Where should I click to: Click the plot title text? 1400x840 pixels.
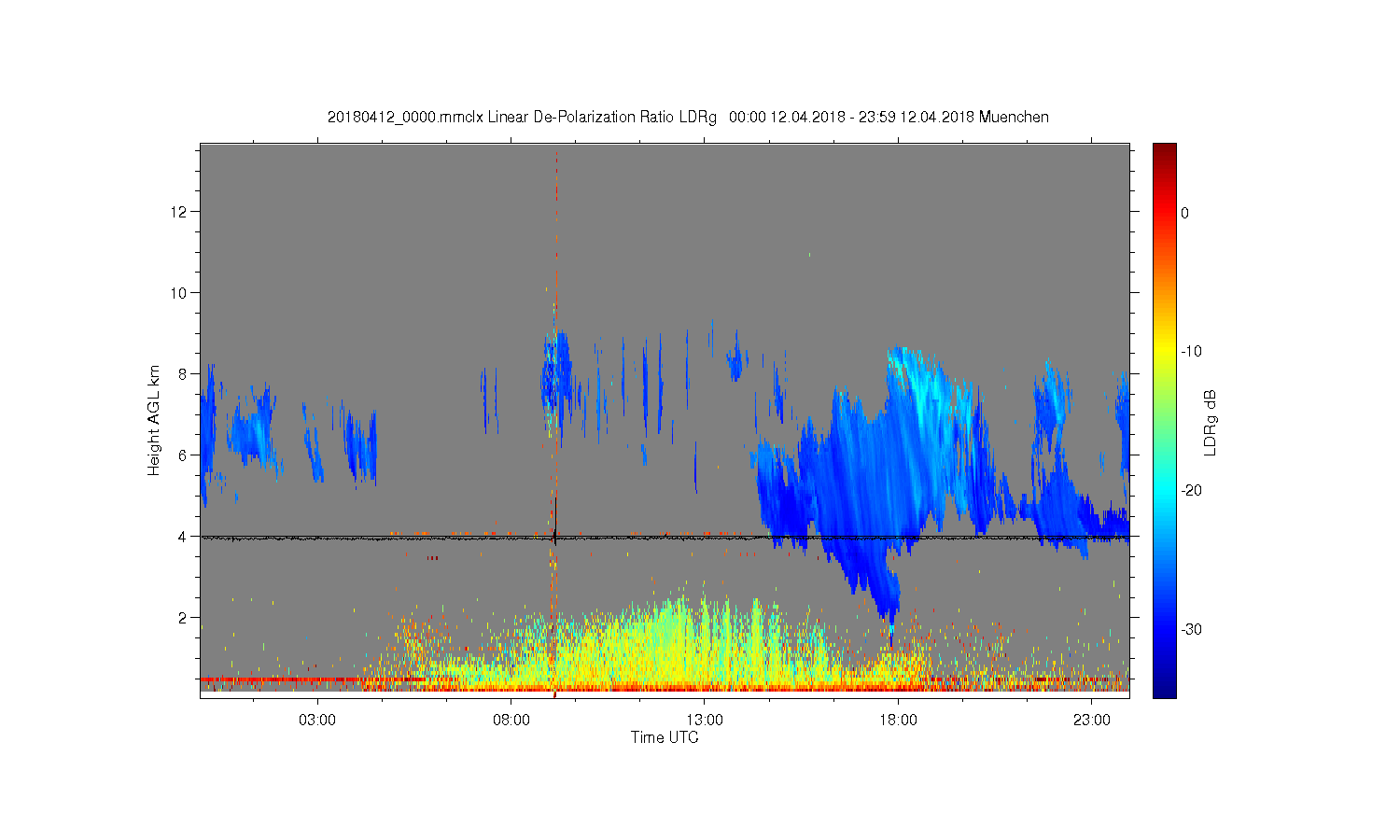688,118
